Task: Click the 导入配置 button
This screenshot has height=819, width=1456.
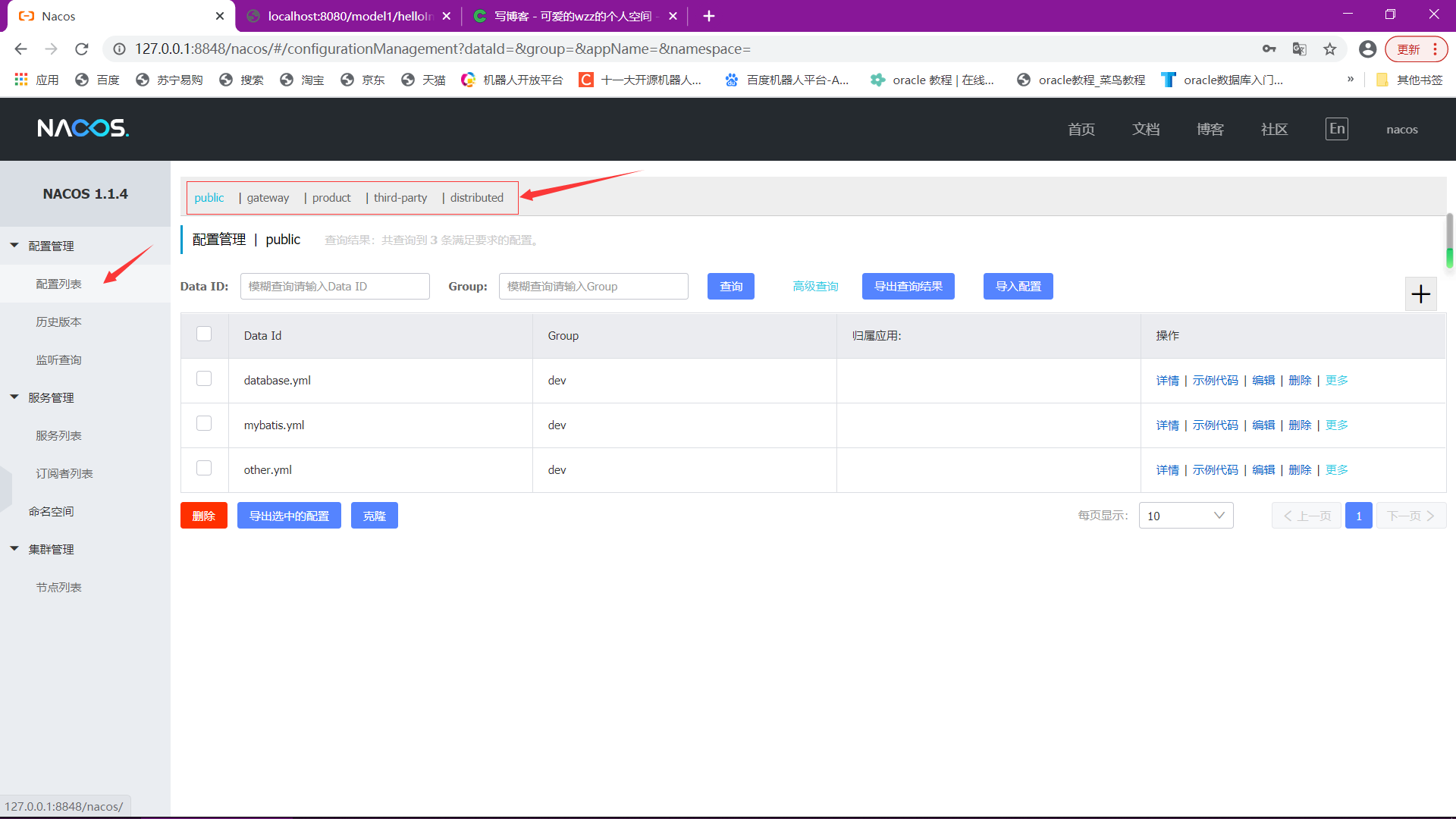Action: (x=1018, y=287)
